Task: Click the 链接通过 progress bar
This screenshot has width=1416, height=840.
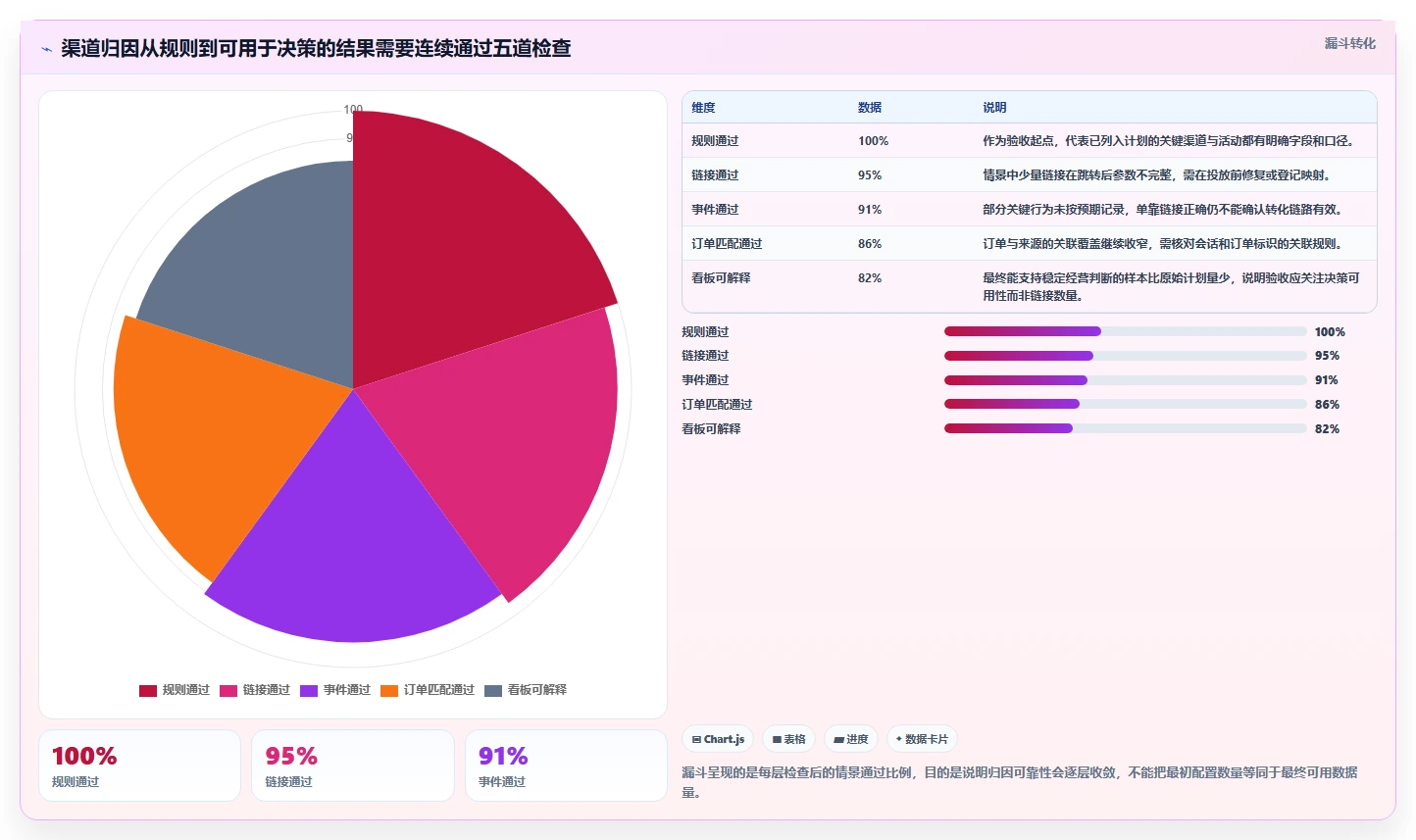Action: pos(1126,356)
